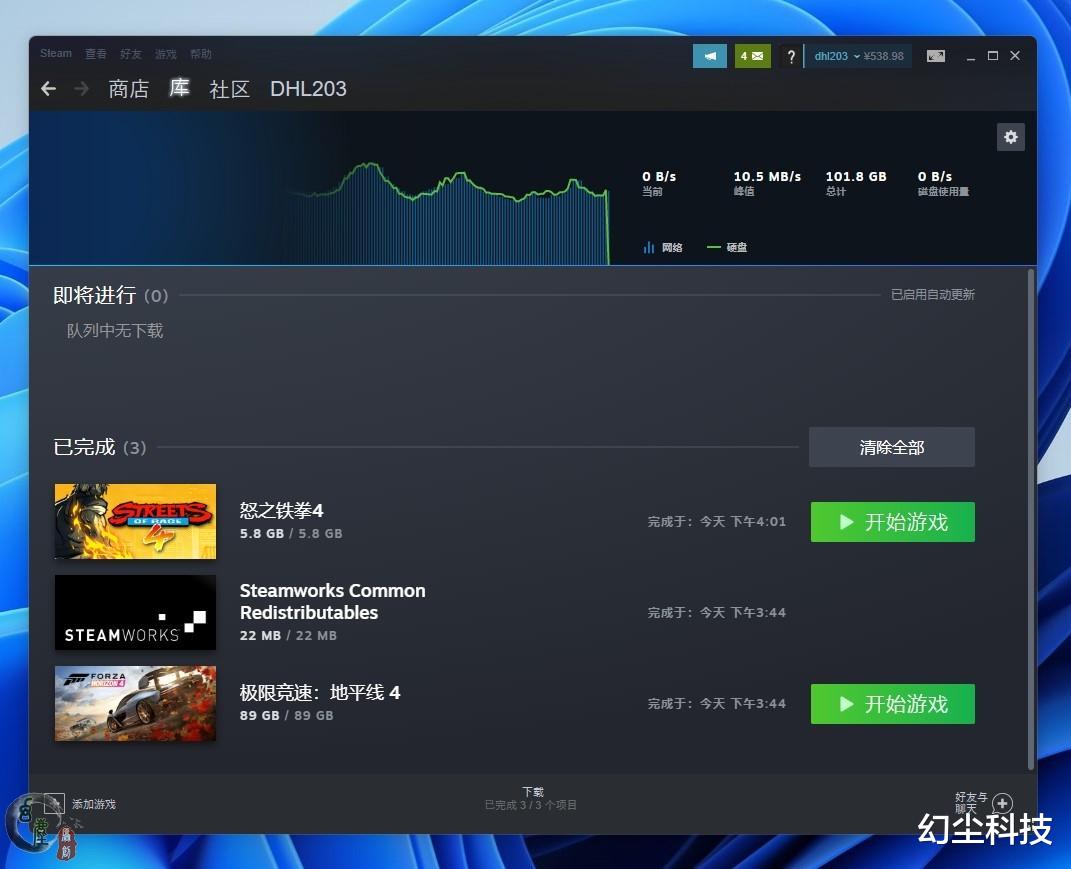Open the inbox showing 4 new messages
Viewport: 1071px width, 869px height.
(x=752, y=56)
